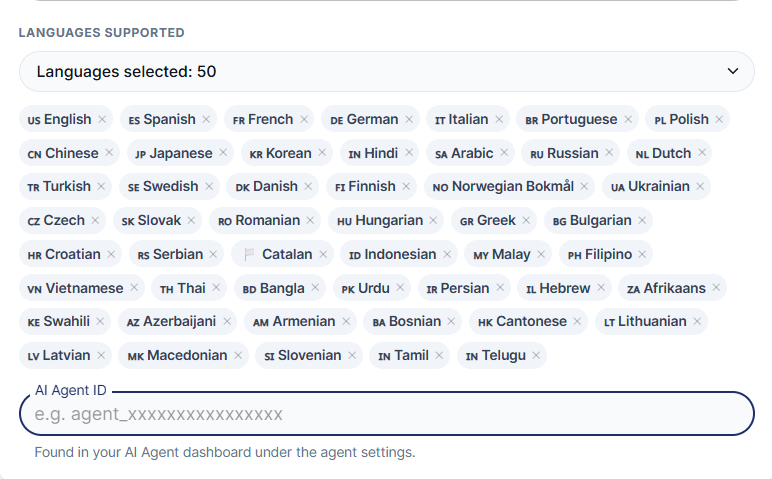Click the Catalan flag icon
The height and width of the screenshot is (479, 772).
click(249, 254)
